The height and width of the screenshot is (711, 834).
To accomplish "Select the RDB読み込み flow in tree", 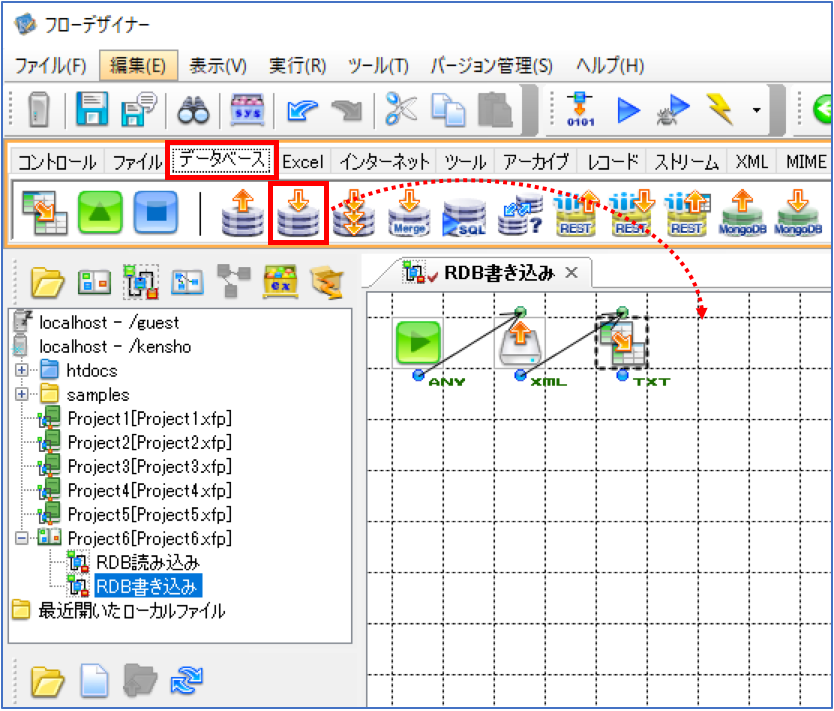I will (147, 562).
